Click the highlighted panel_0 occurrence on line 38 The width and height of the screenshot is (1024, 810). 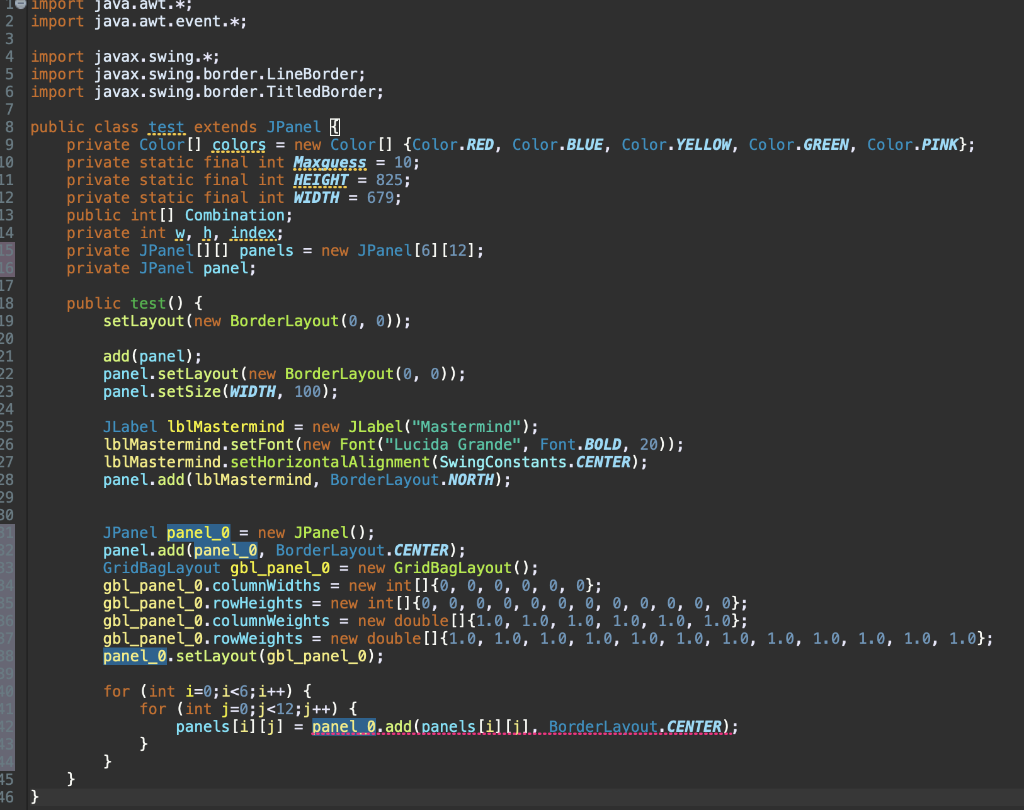(x=134, y=655)
